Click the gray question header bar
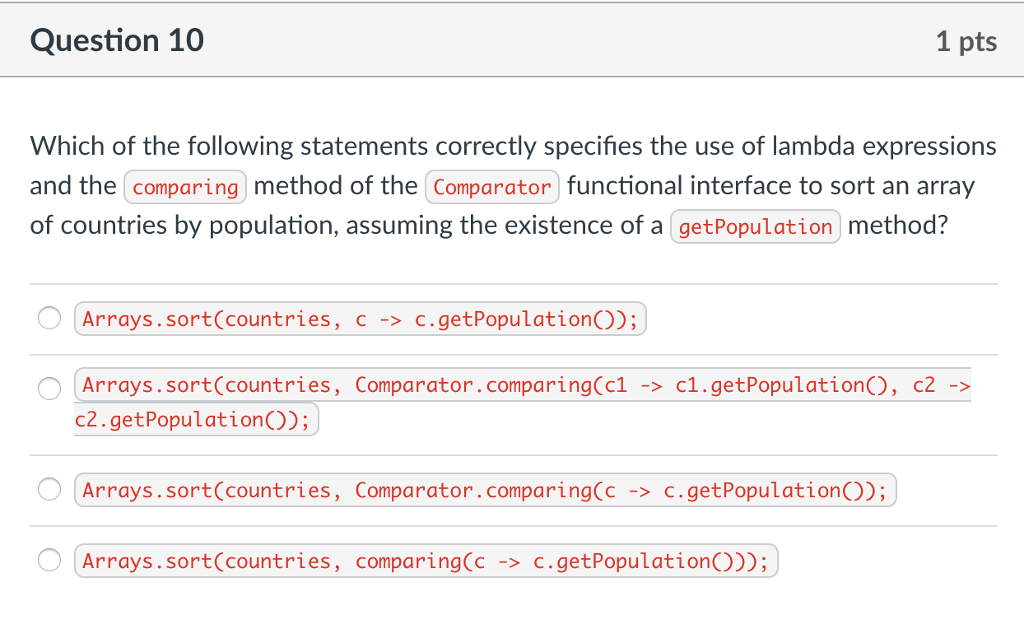This screenshot has width=1024, height=629. pyautogui.click(x=512, y=40)
